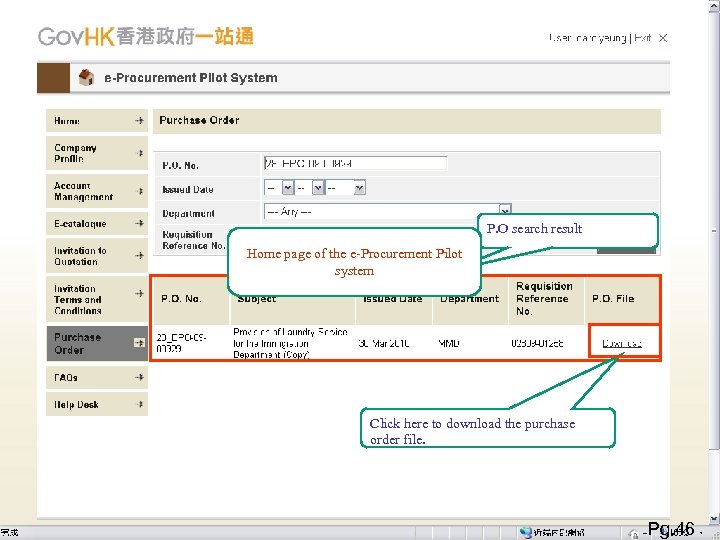Click the X icon next to Exit

[x=663, y=38]
